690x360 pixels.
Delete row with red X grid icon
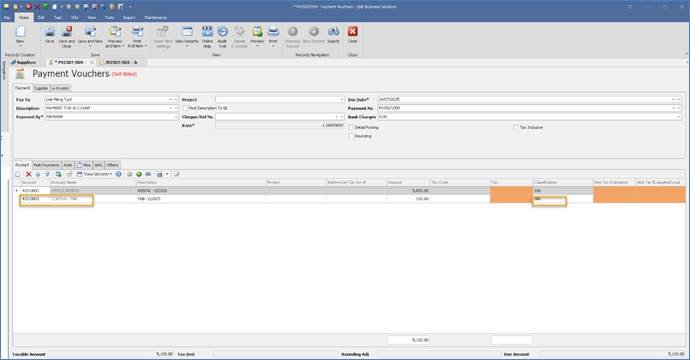tap(29, 174)
